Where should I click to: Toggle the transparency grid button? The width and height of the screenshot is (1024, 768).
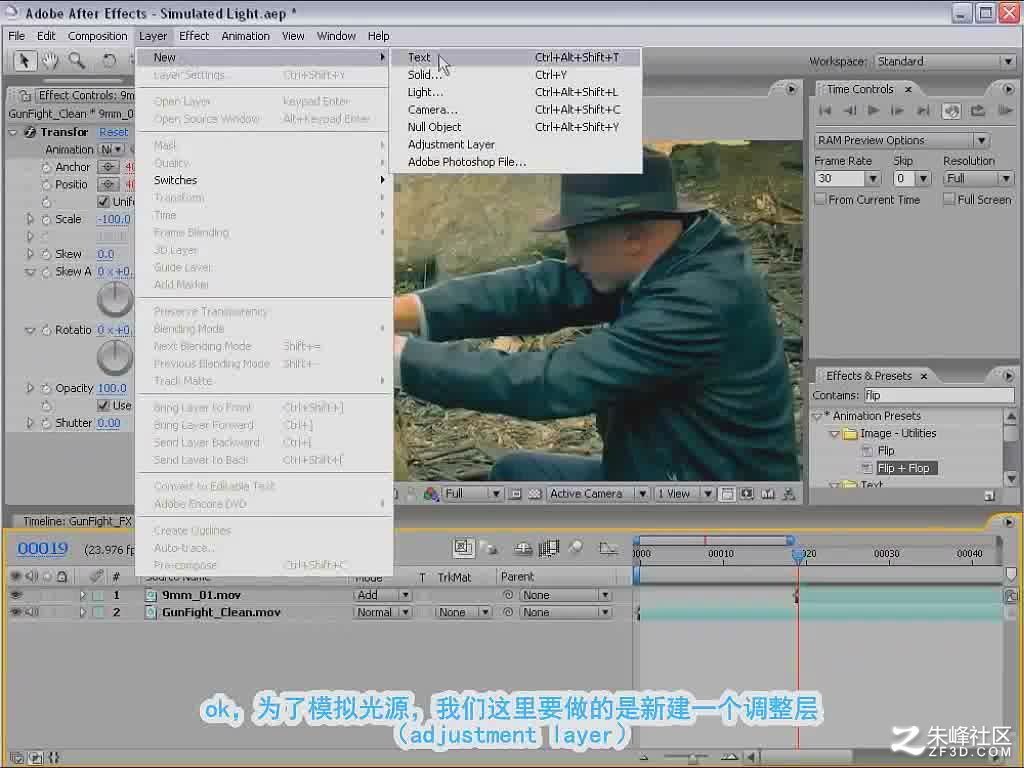pyautogui.click(x=535, y=494)
